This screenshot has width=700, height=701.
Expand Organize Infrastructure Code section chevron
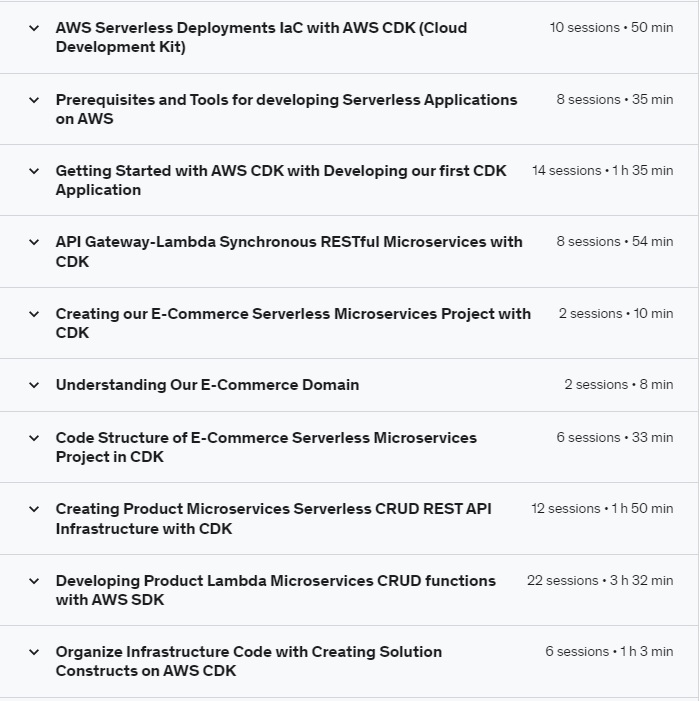[x=34, y=652]
